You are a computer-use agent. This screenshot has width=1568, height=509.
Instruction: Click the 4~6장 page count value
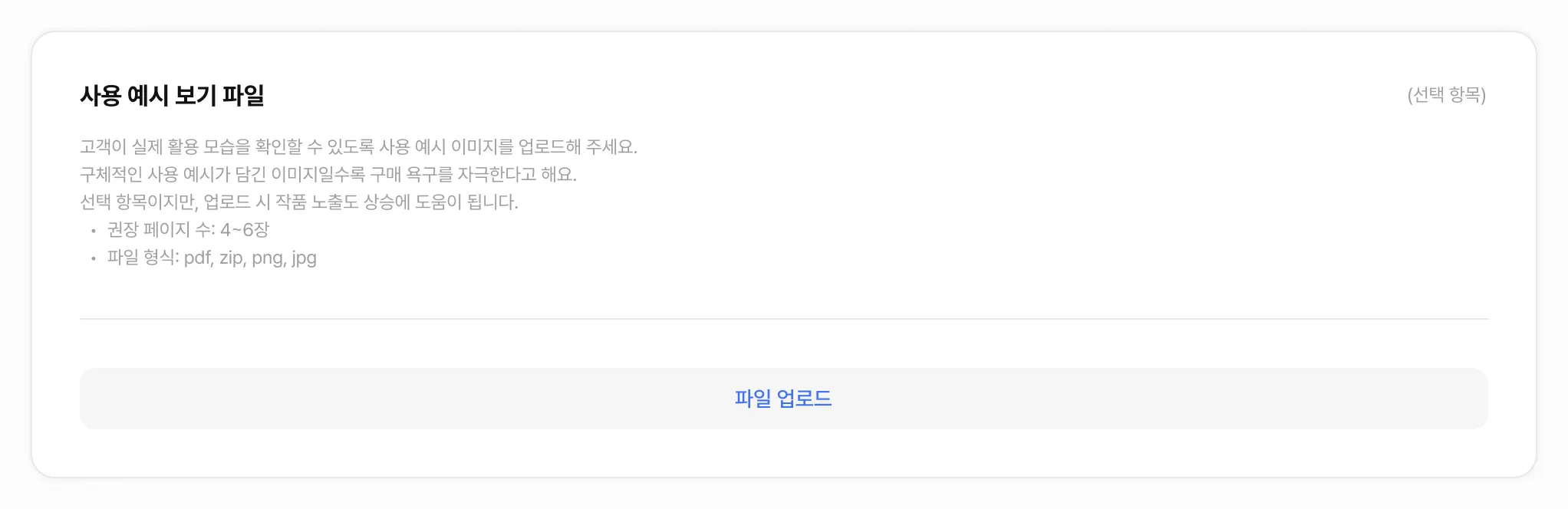pos(245,229)
